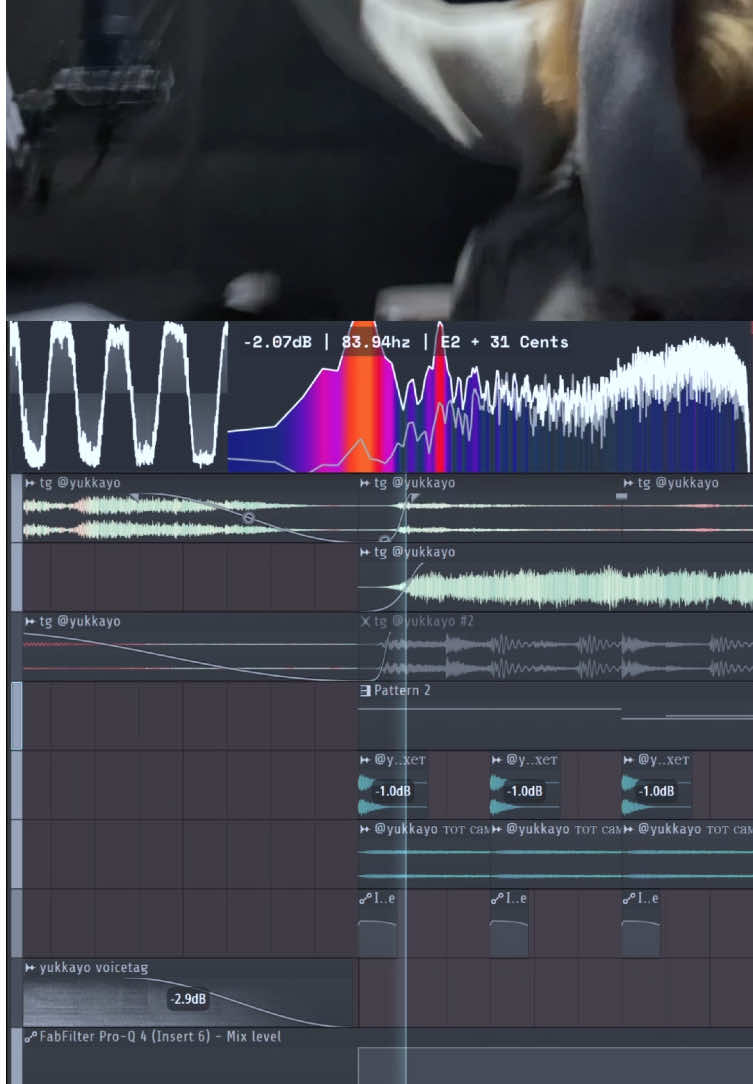
Task: Select the -1.0dB gain label on first @y..хет clip
Action: (x=393, y=791)
